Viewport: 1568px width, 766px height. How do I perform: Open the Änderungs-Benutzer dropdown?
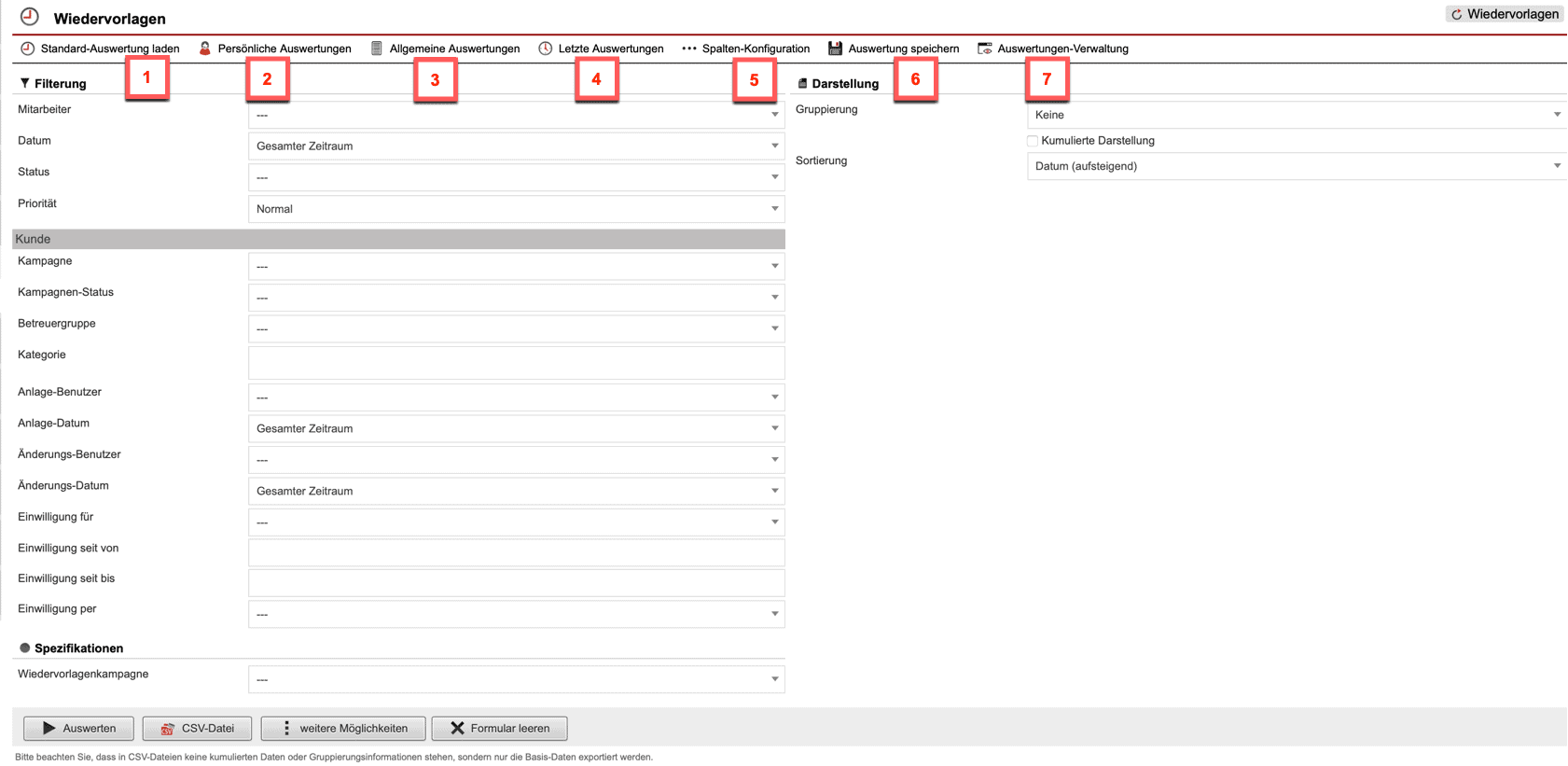(516, 460)
